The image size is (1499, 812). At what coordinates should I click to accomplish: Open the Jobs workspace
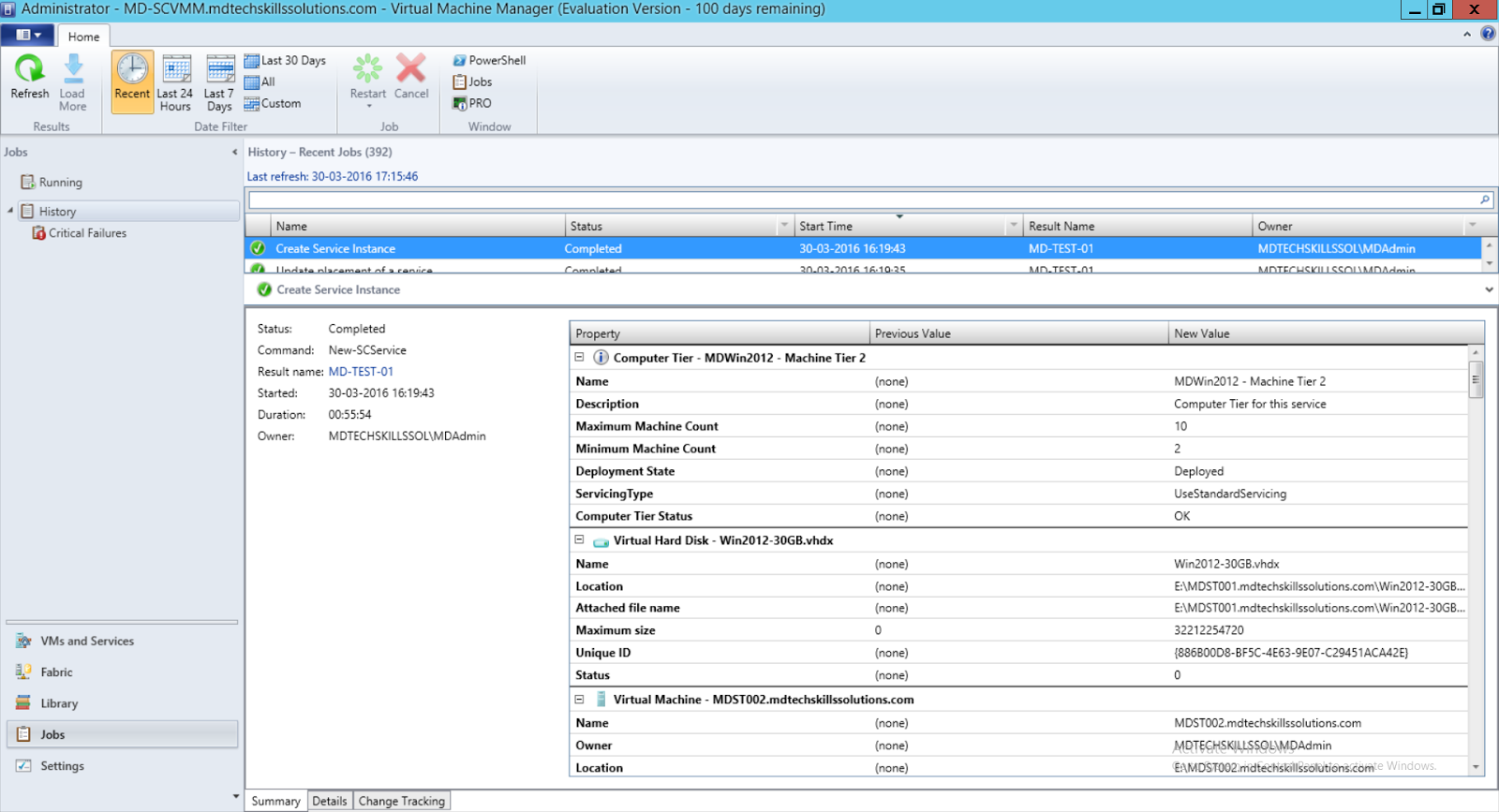pos(122,734)
